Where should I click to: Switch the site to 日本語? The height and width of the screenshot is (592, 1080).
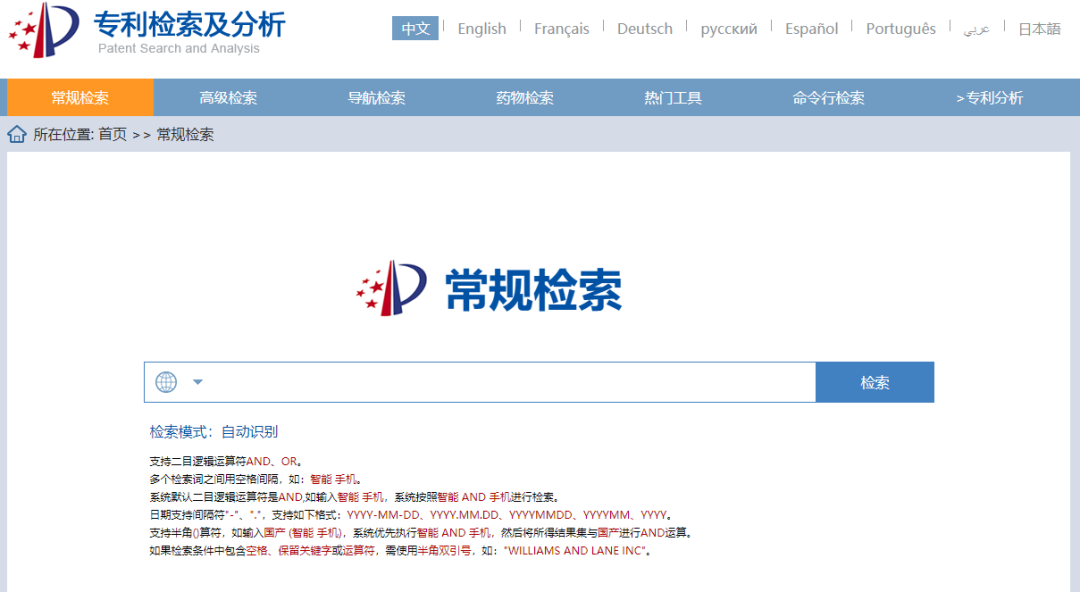coord(1039,29)
